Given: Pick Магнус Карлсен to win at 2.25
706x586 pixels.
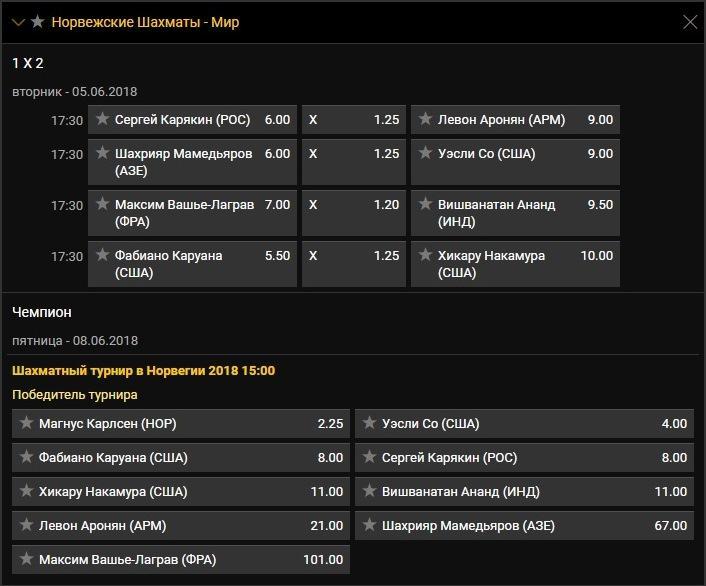Looking at the screenshot, I should pos(181,424).
